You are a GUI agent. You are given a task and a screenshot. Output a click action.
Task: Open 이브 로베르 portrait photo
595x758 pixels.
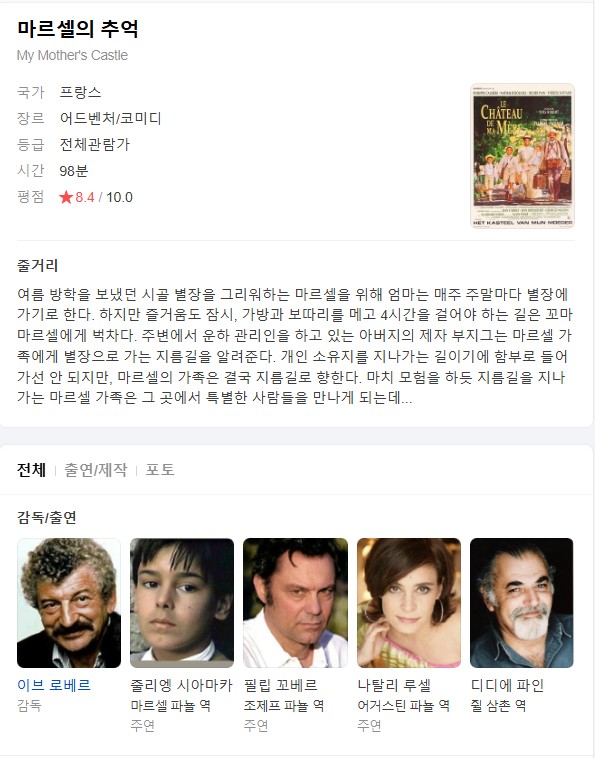pos(69,603)
